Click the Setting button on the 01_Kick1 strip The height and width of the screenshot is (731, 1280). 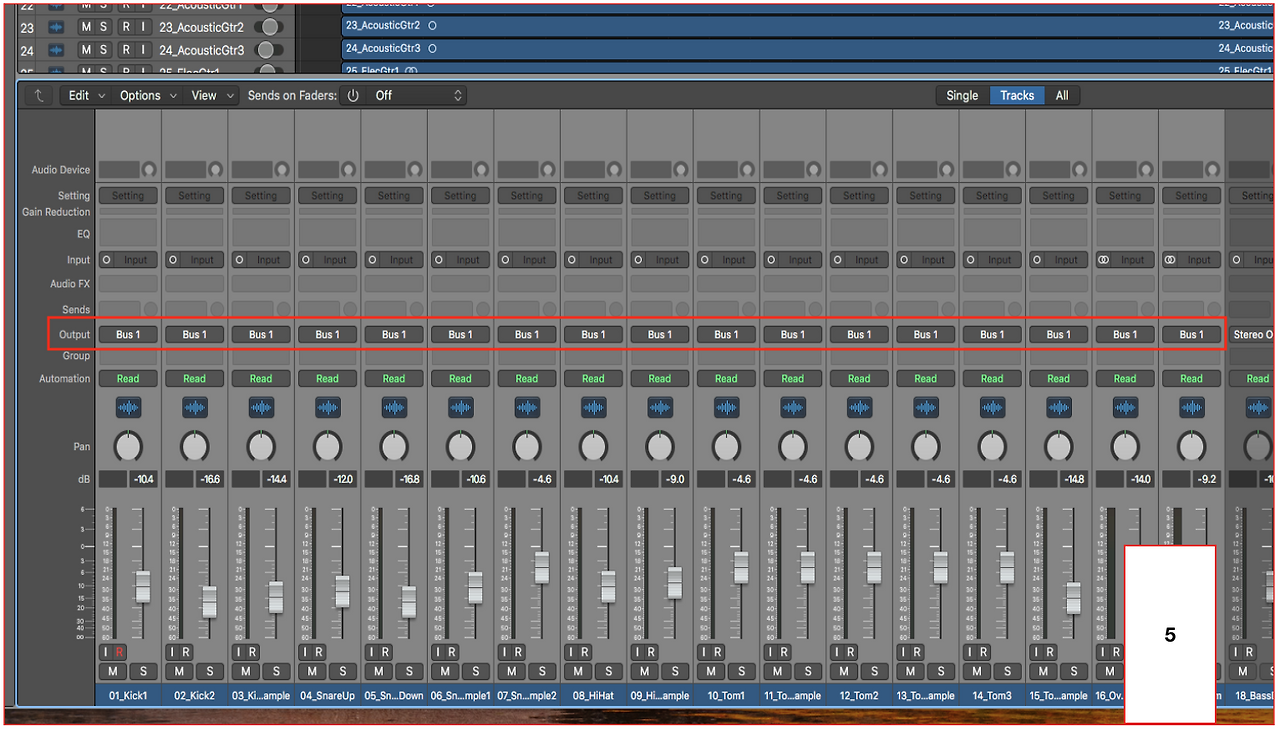(x=128, y=196)
